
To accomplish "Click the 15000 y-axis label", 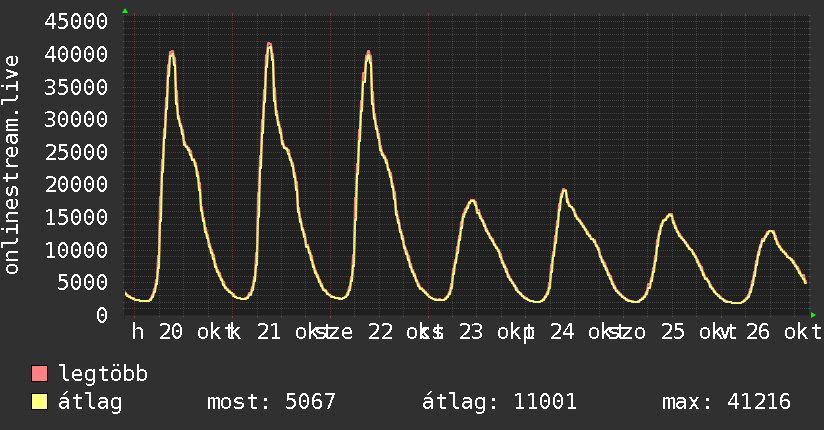I will (x=76, y=217).
